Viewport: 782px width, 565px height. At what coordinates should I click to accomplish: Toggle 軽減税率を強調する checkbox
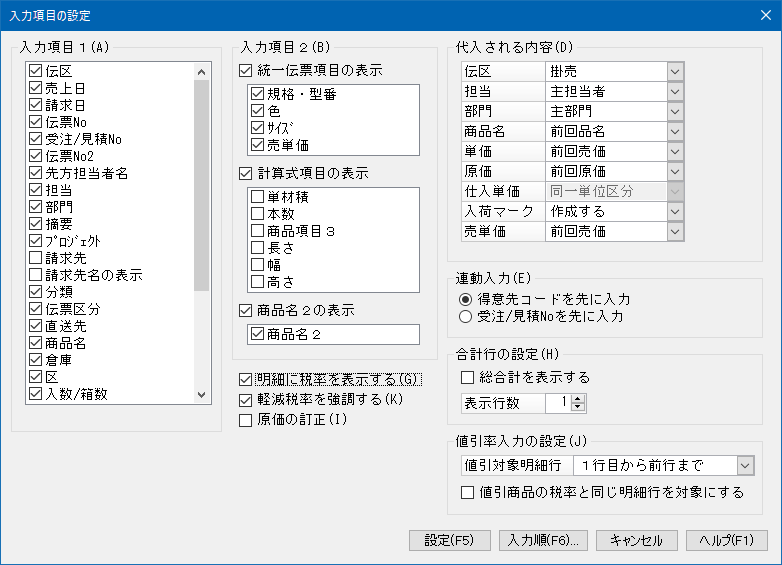pyautogui.click(x=247, y=400)
